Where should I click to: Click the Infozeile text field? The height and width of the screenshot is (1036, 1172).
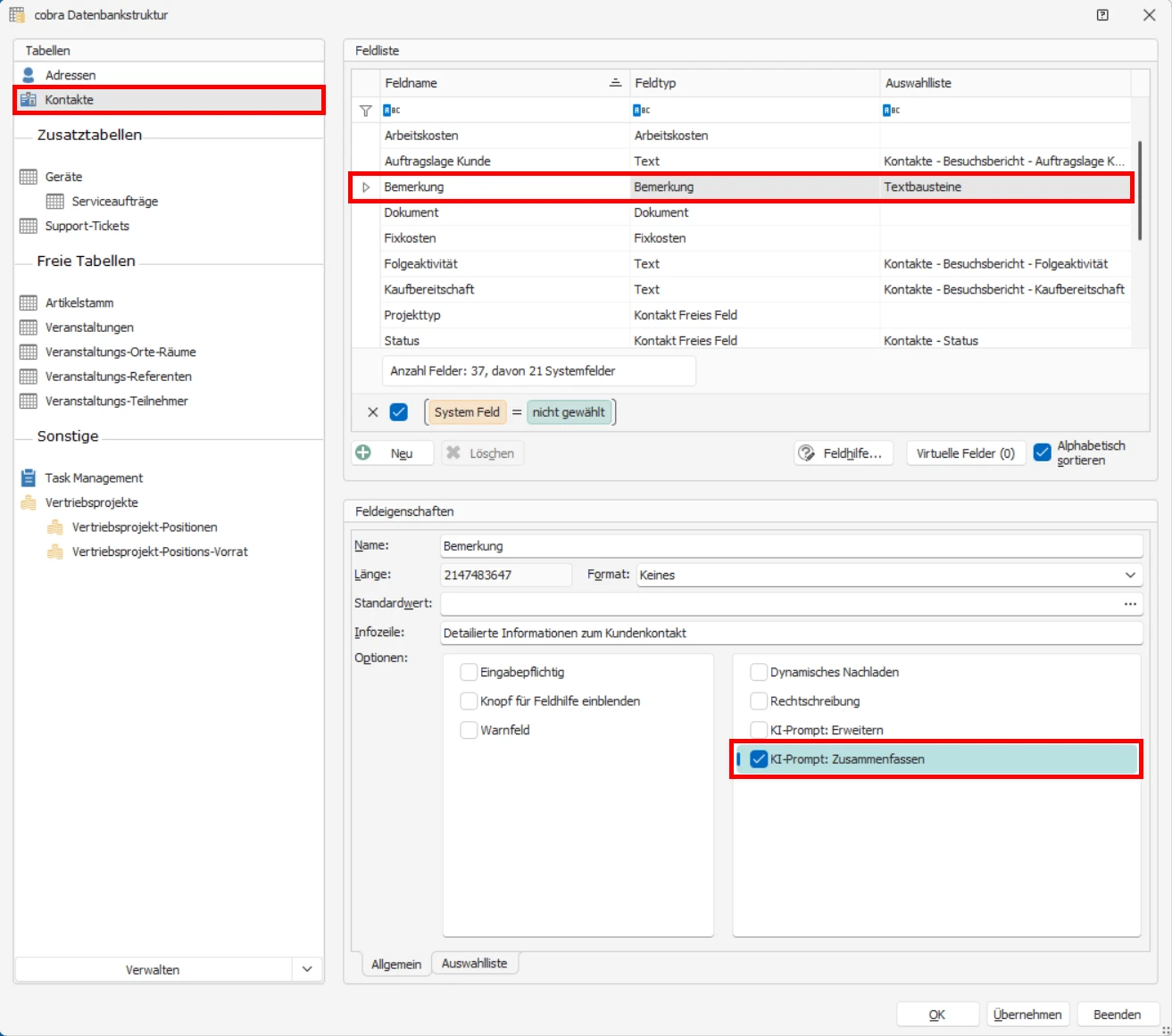pyautogui.click(x=792, y=633)
